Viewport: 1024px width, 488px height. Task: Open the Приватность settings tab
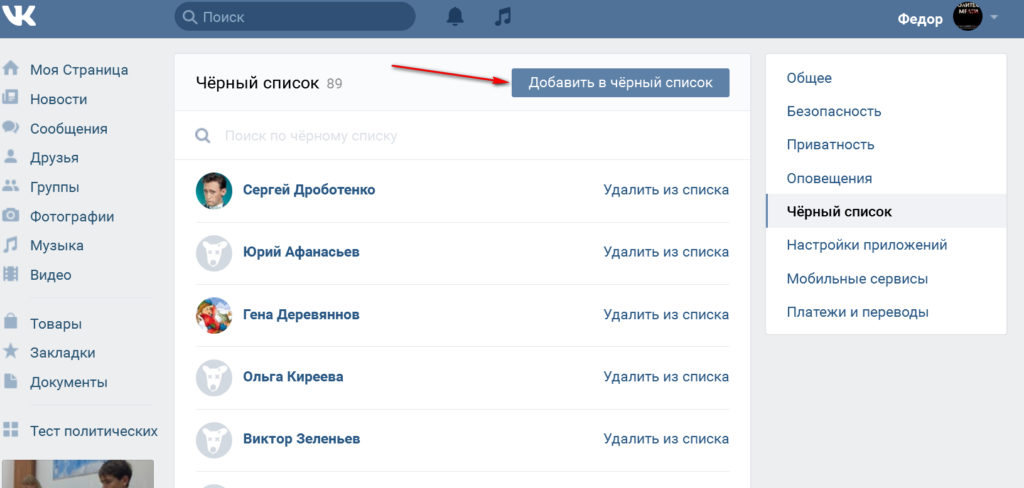click(x=886, y=144)
